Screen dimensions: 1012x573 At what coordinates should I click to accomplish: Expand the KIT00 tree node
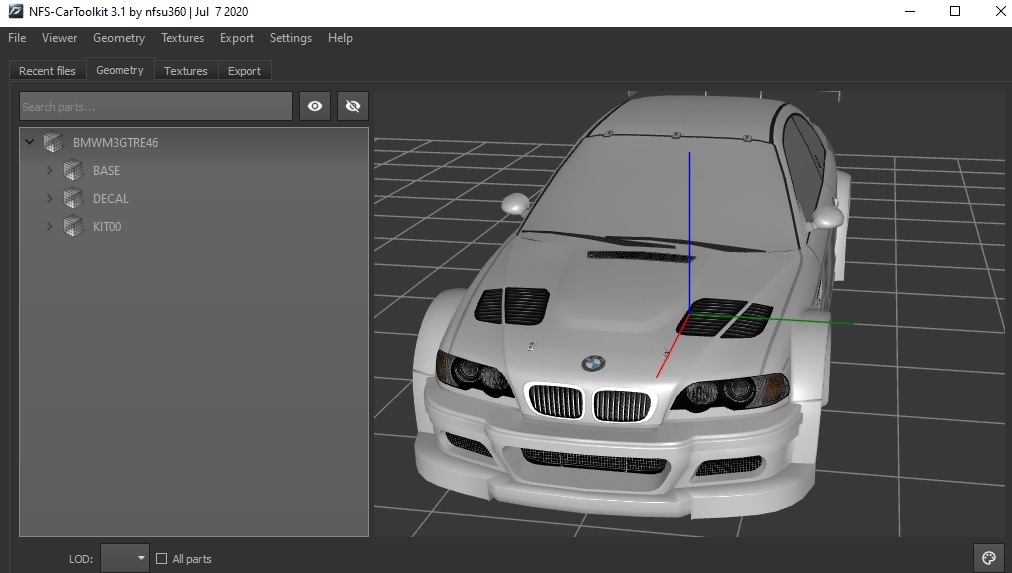pyautogui.click(x=50, y=226)
